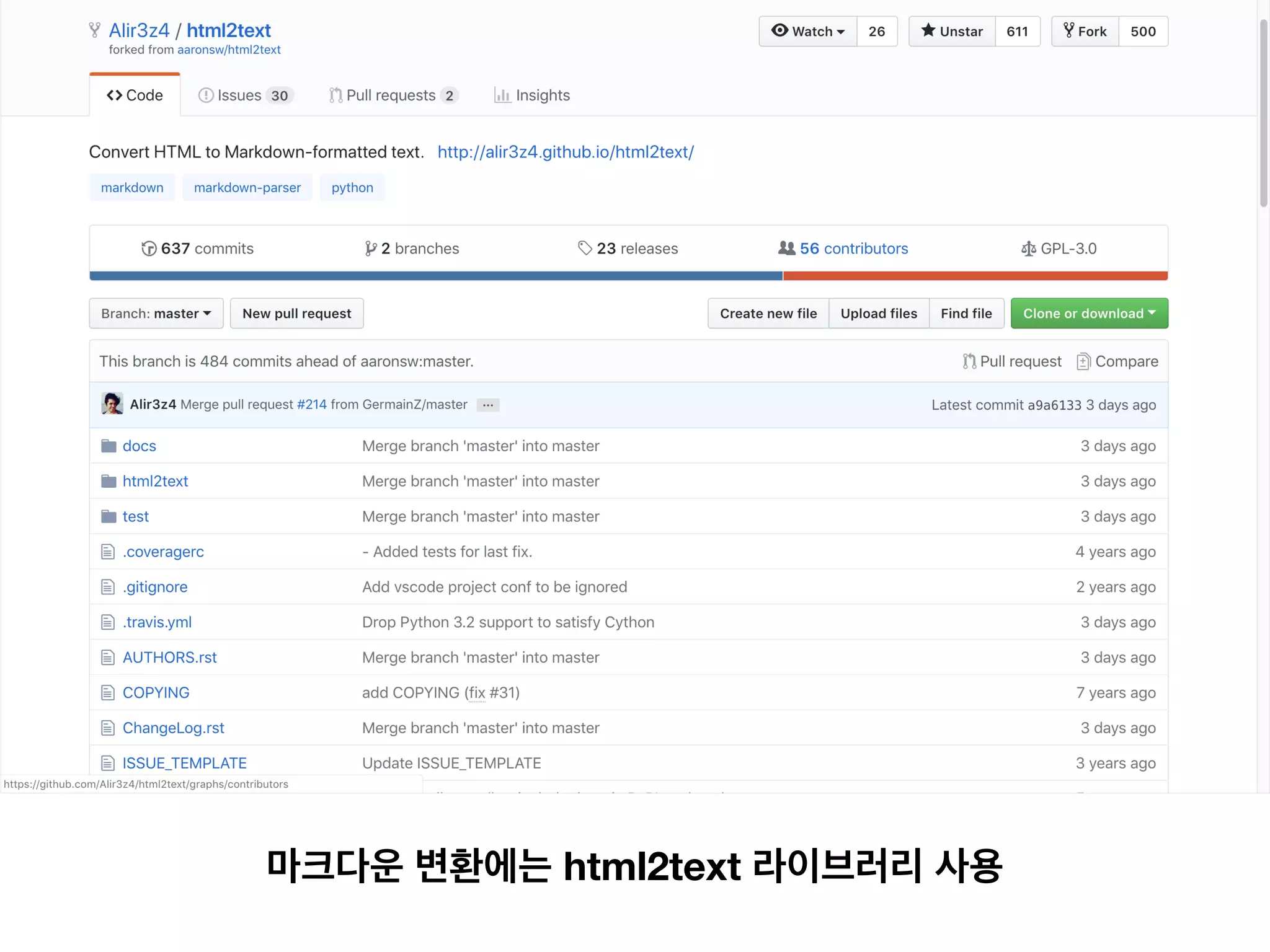
Task: Open the Pull requests tab
Action: click(x=394, y=95)
